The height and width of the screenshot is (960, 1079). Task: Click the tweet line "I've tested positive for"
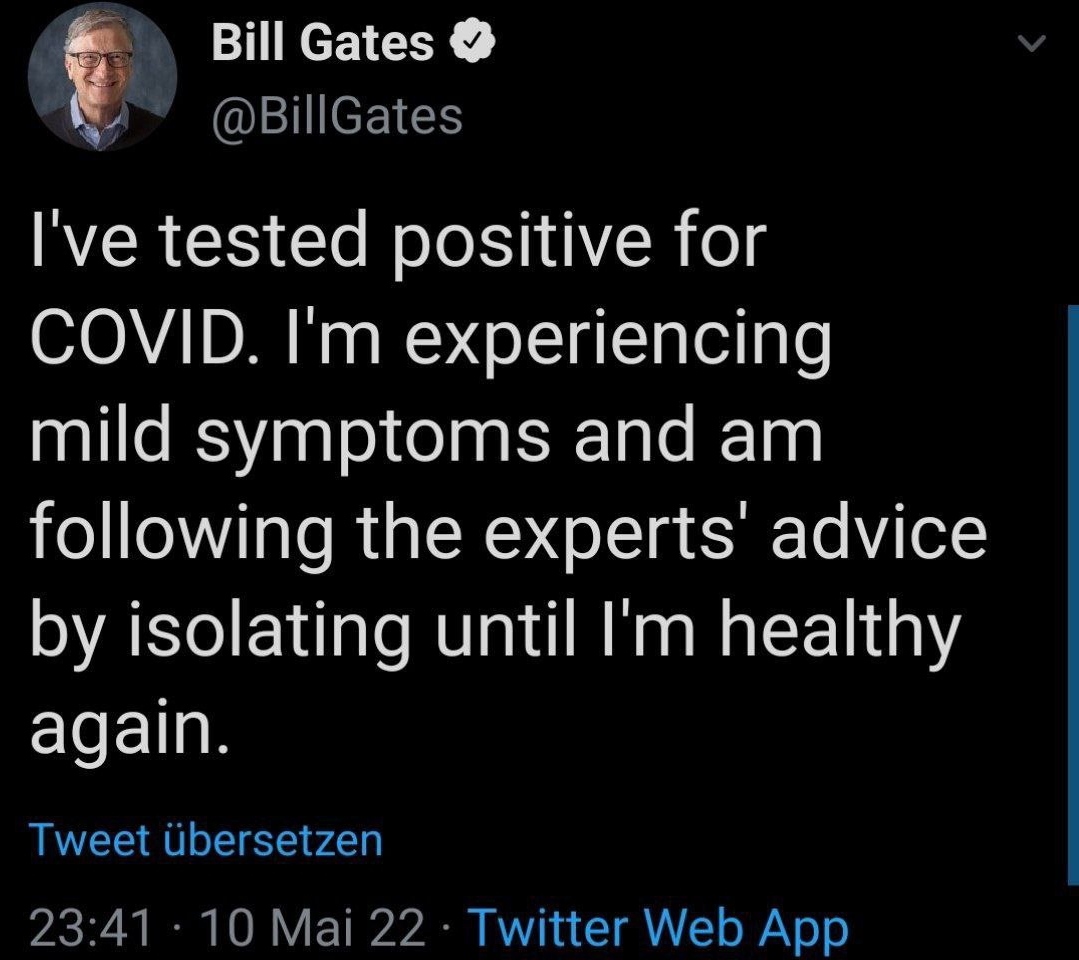click(x=398, y=244)
